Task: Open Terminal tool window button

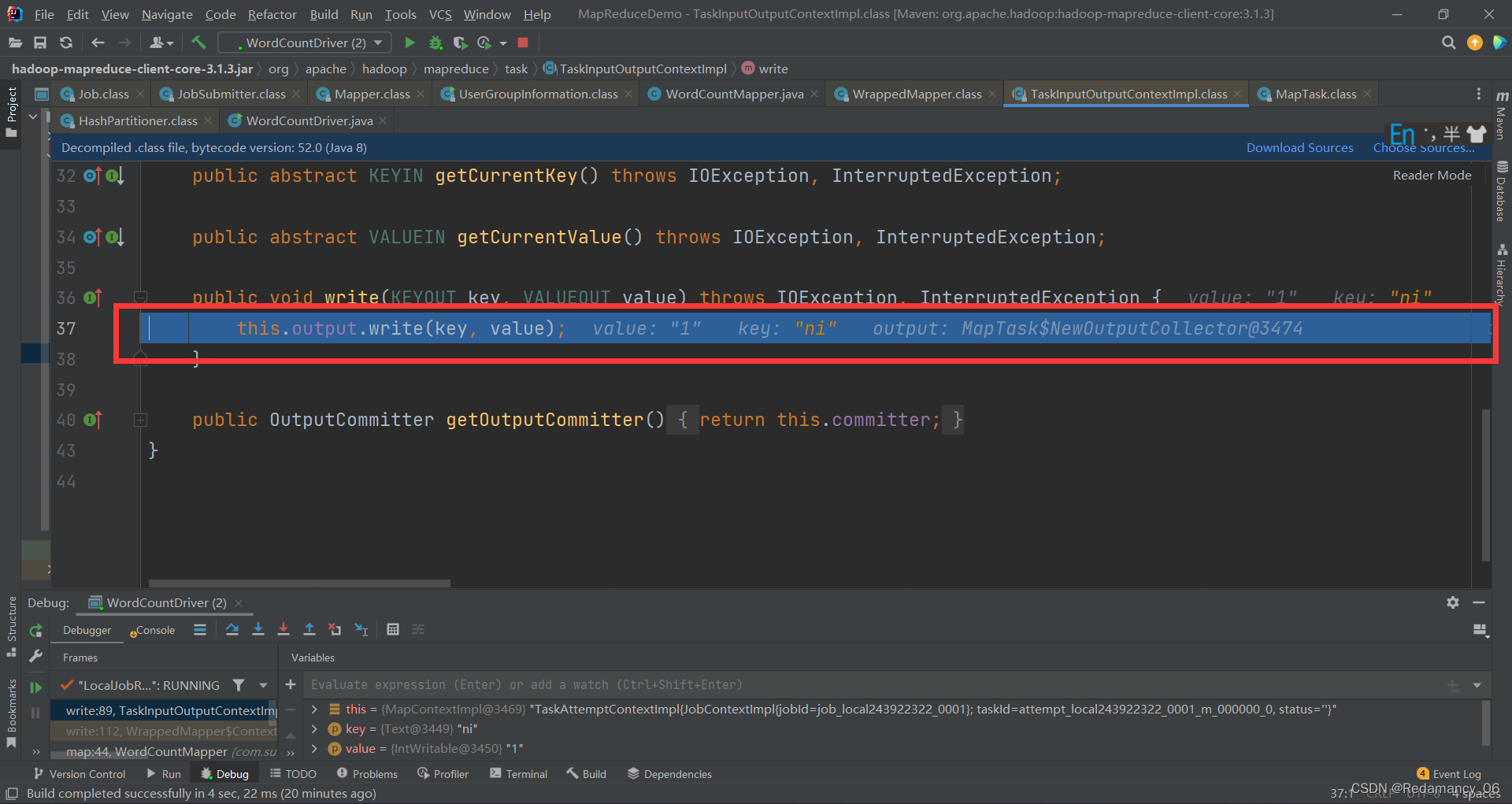Action: point(519,774)
